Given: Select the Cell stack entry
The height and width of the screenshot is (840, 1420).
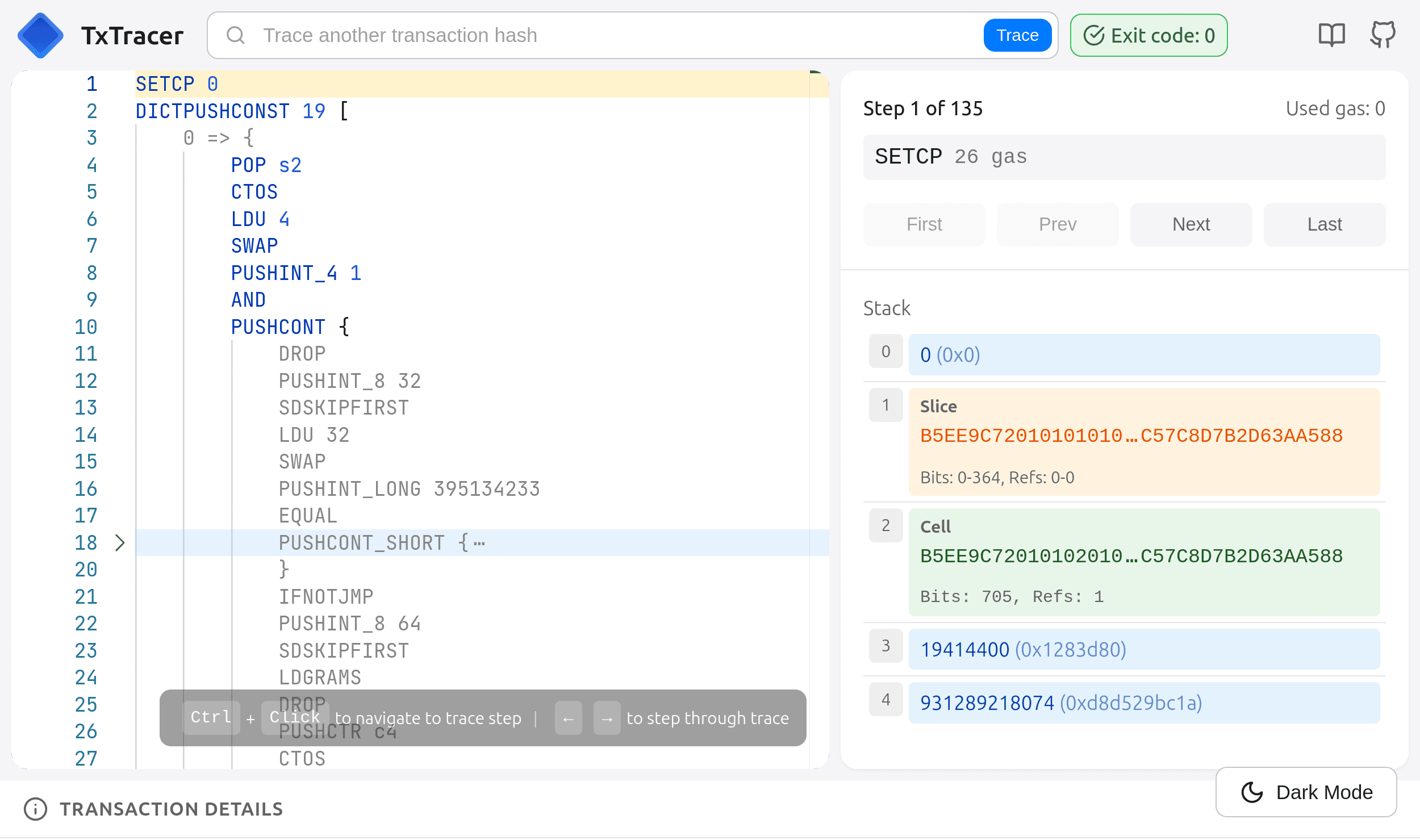Looking at the screenshot, I should pyautogui.click(x=1144, y=562).
